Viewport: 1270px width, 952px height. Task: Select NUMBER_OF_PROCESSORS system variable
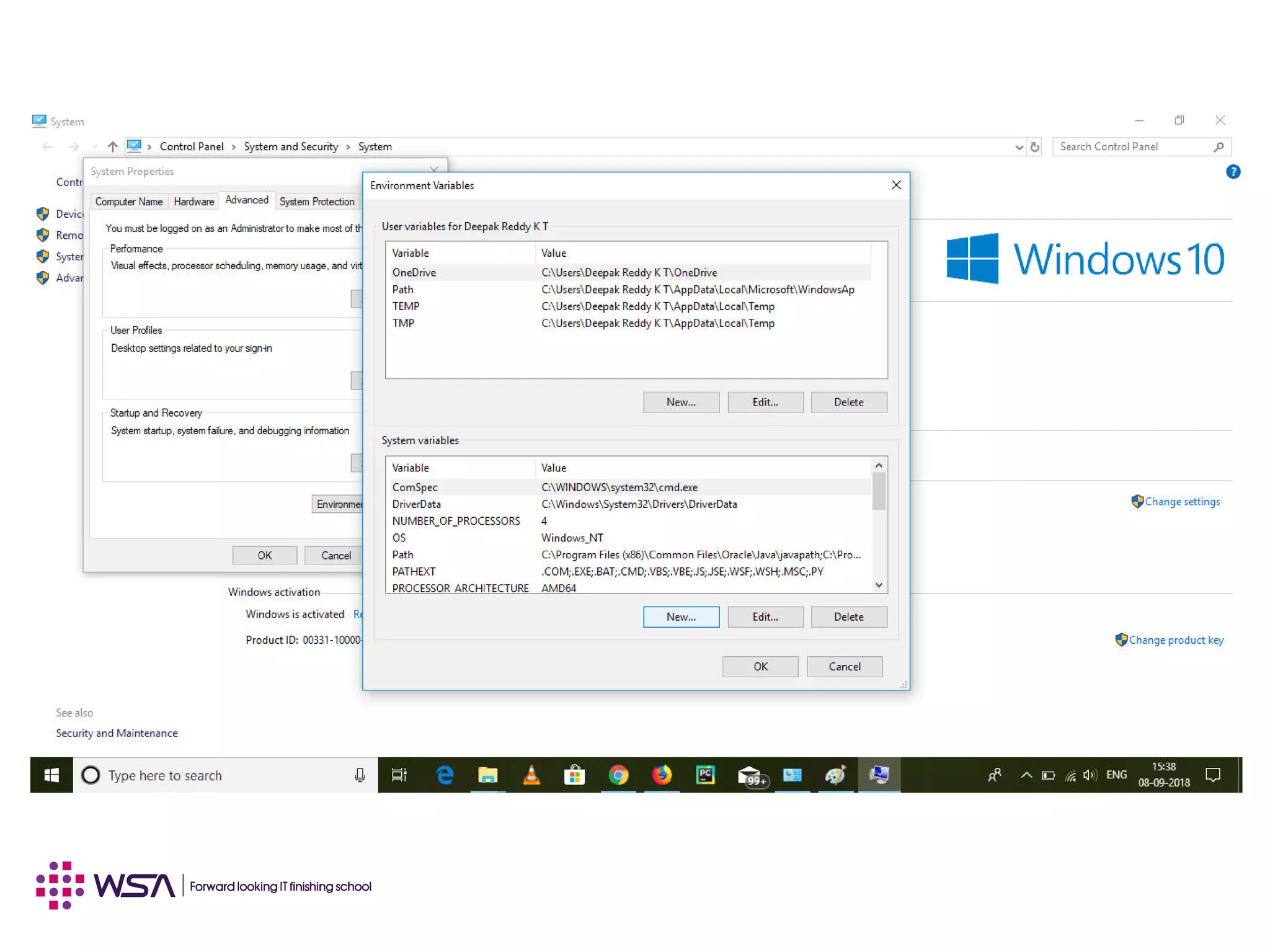[629, 520]
